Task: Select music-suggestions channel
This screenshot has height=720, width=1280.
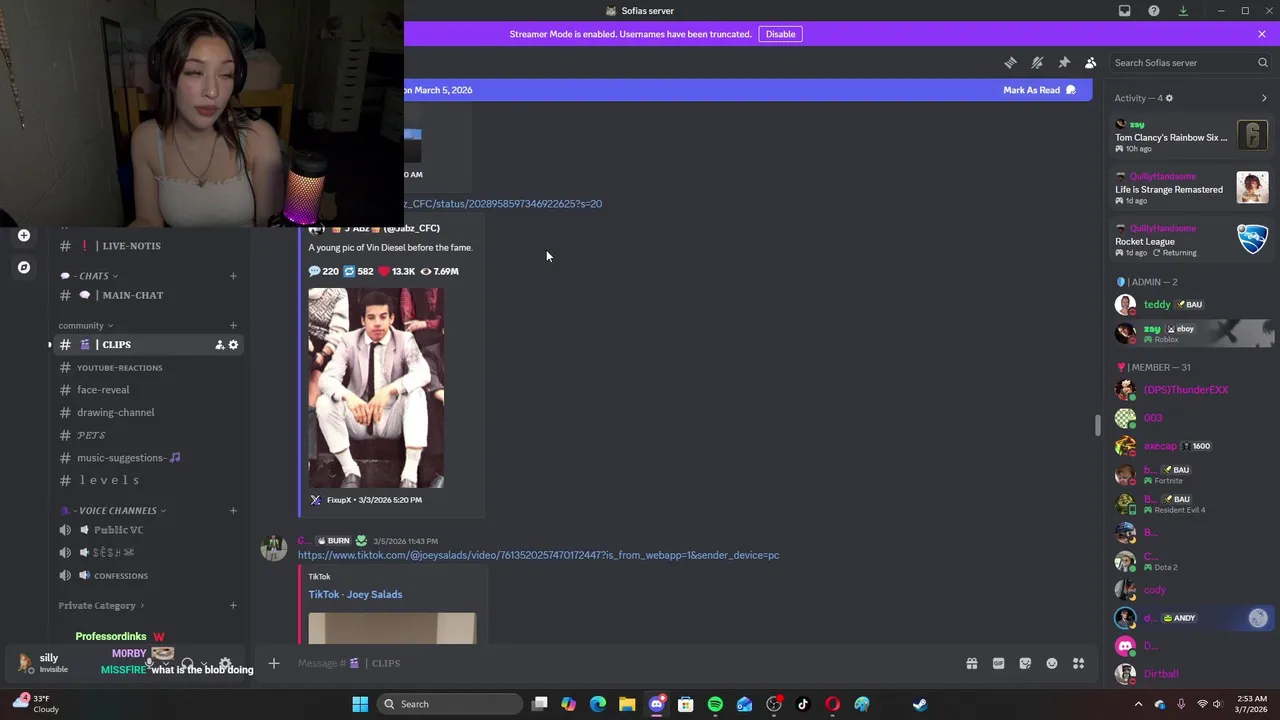Action: [x=148, y=458]
